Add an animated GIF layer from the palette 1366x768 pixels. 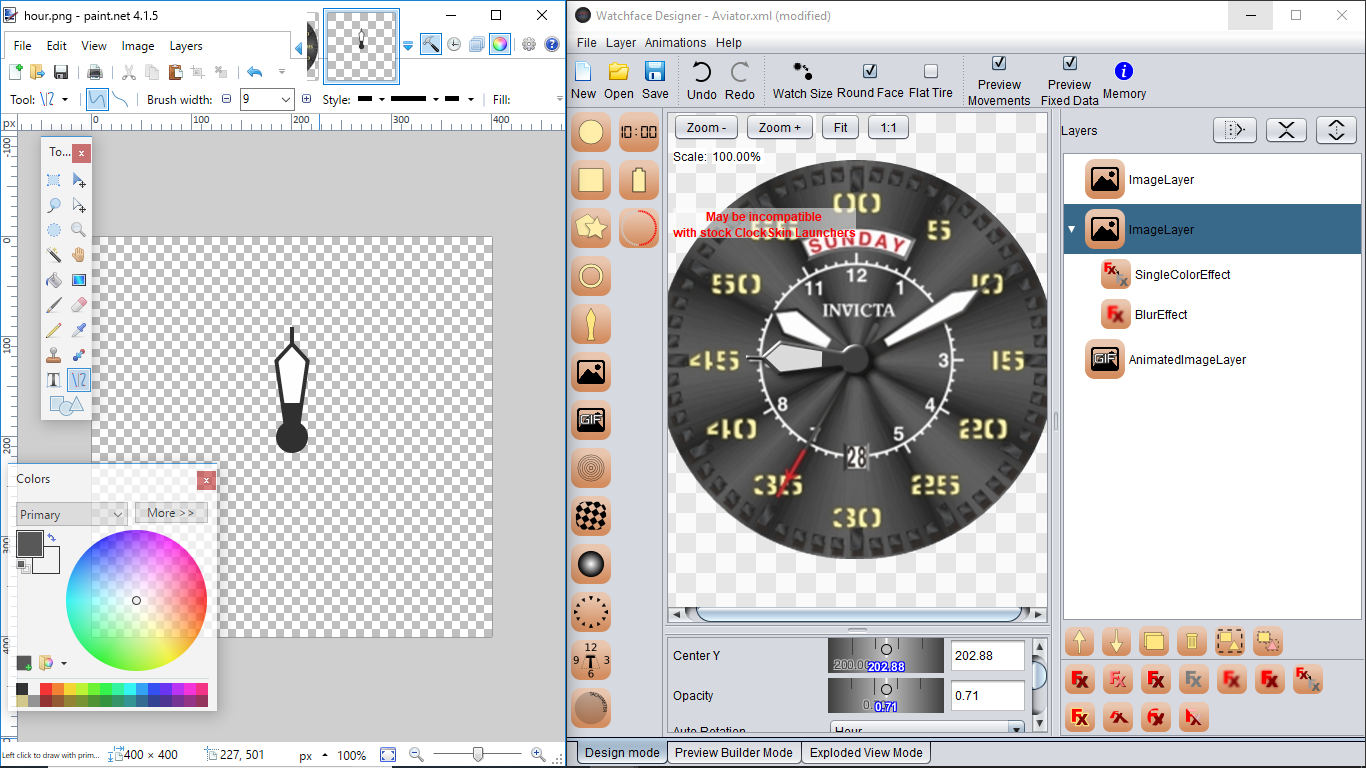[x=591, y=420]
